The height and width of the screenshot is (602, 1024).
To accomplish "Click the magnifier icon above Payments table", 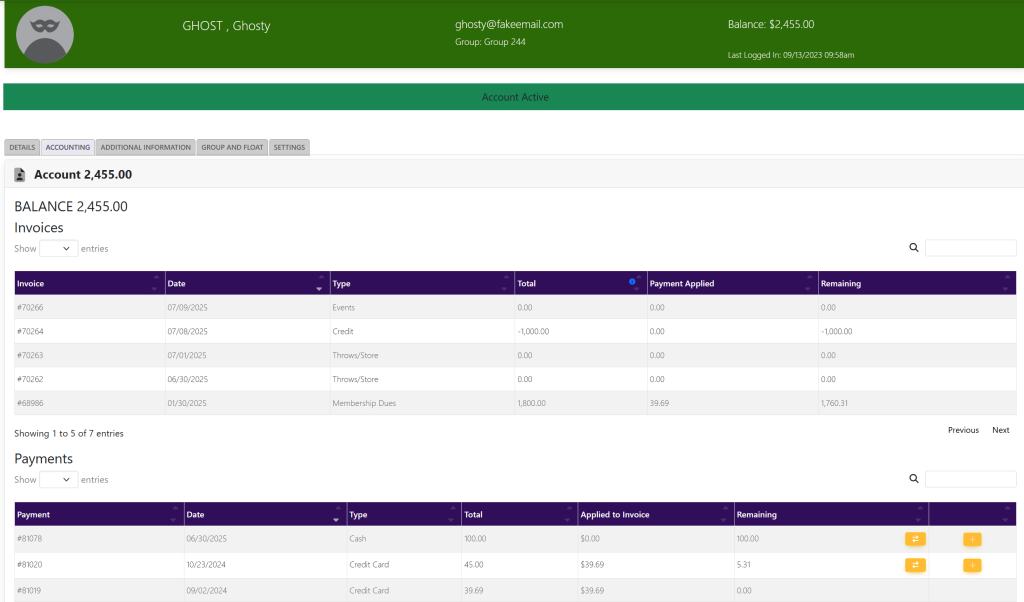I will click(913, 479).
